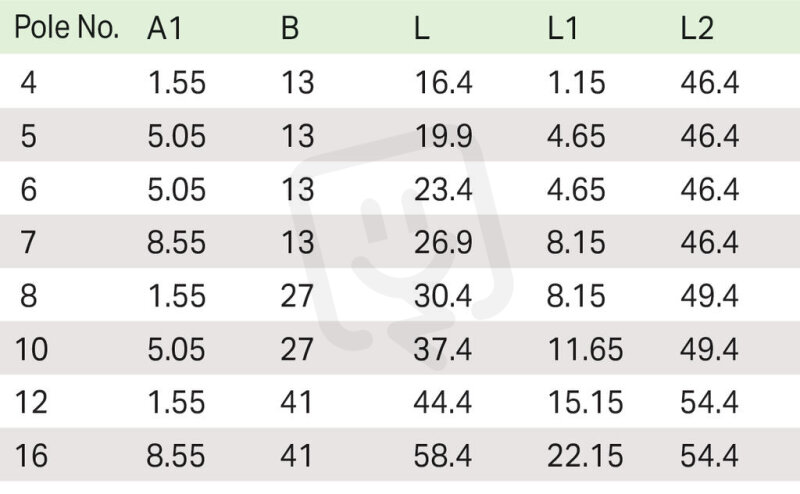800x494 pixels.
Task: Select A1 value 8.55 in pole 7 row
Action: click(x=176, y=242)
